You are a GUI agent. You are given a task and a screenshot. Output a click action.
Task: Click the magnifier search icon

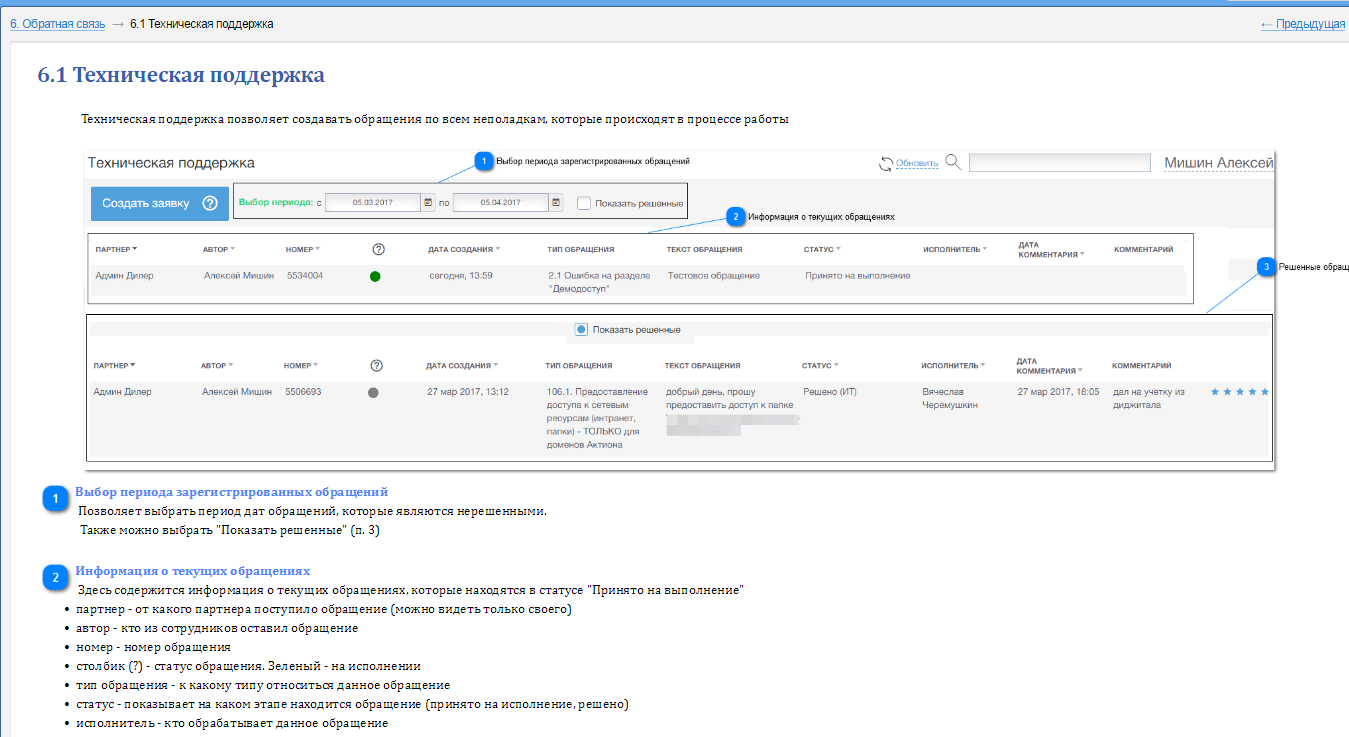pyautogui.click(x=952, y=162)
